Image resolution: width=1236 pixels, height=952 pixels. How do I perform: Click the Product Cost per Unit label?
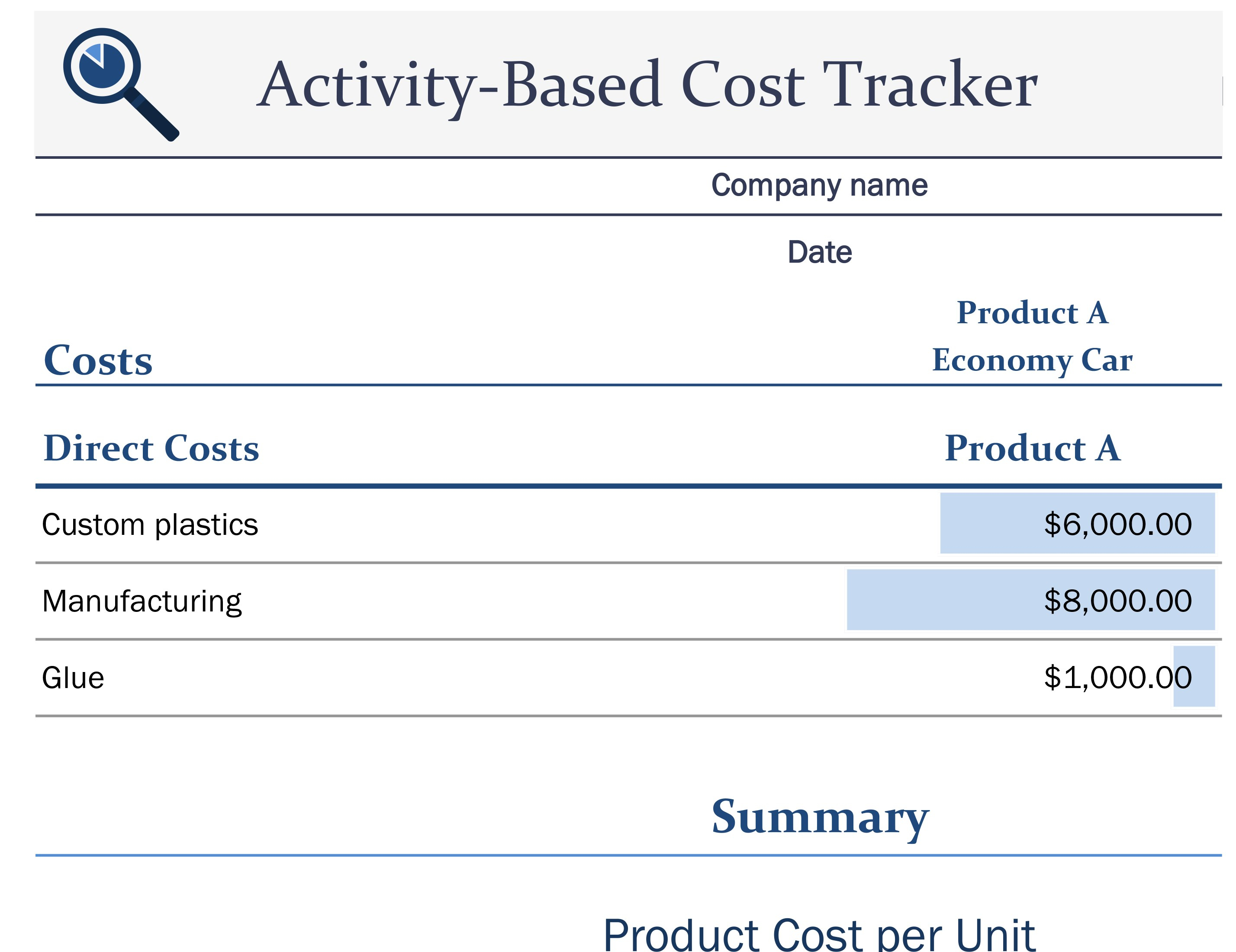819,934
